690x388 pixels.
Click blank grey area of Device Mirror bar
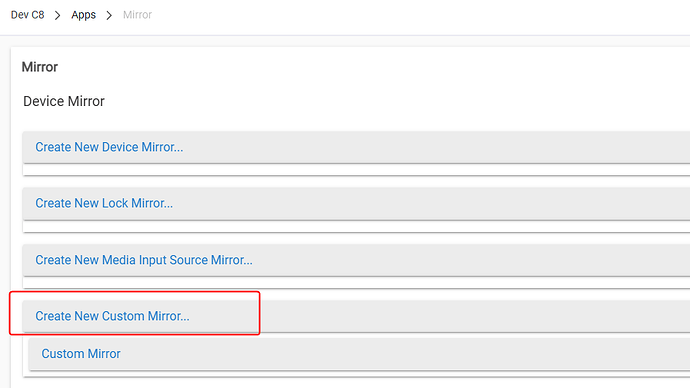pos(436,147)
